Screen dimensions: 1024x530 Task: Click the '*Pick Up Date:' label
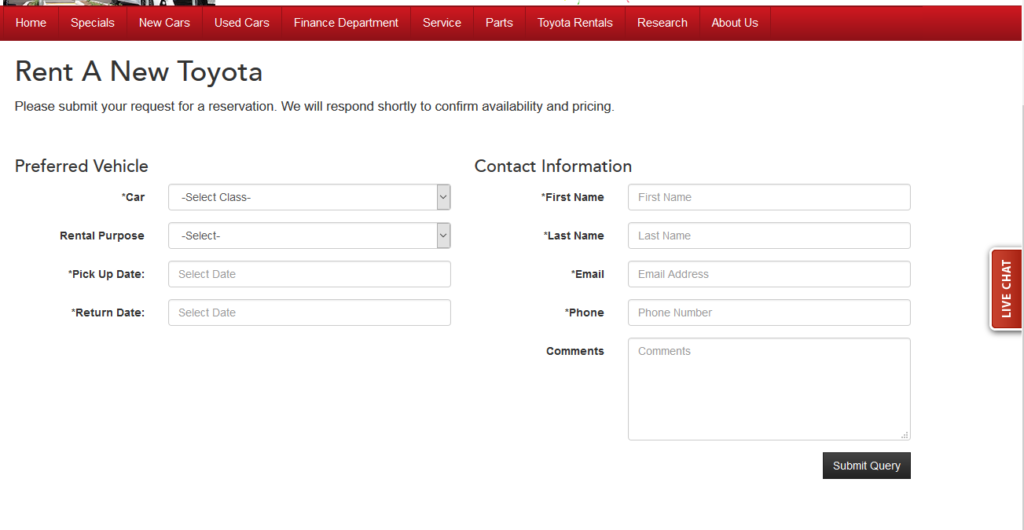pyautogui.click(x=106, y=274)
